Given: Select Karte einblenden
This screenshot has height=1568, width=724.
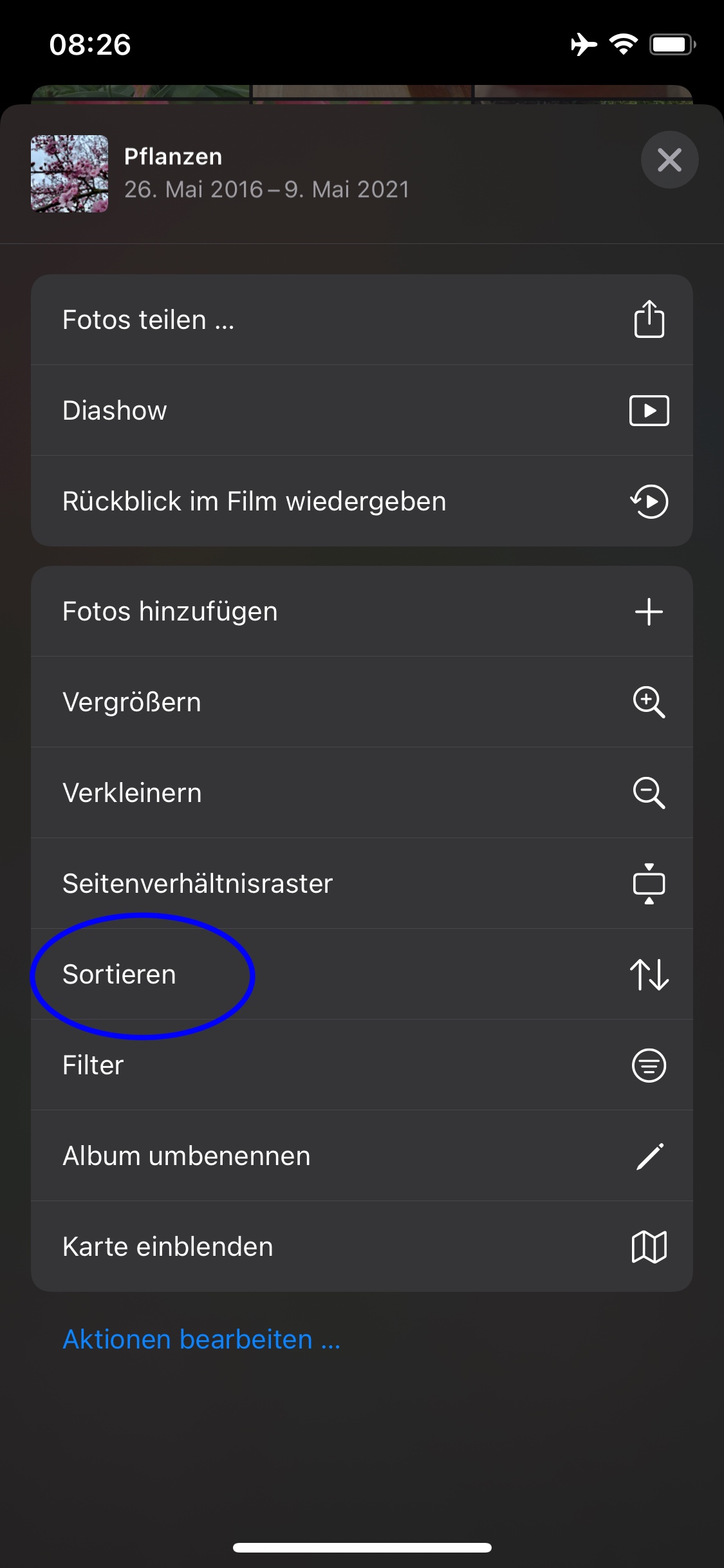Looking at the screenshot, I should (168, 1247).
